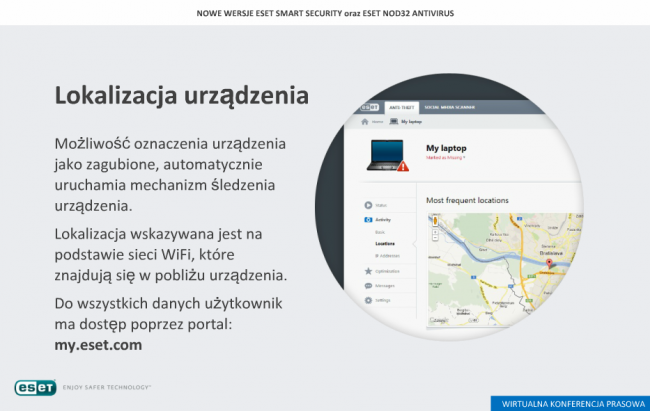This screenshot has height=411, width=650.
Task: Click the laptop picture with warning sign
Action: (x=388, y=156)
